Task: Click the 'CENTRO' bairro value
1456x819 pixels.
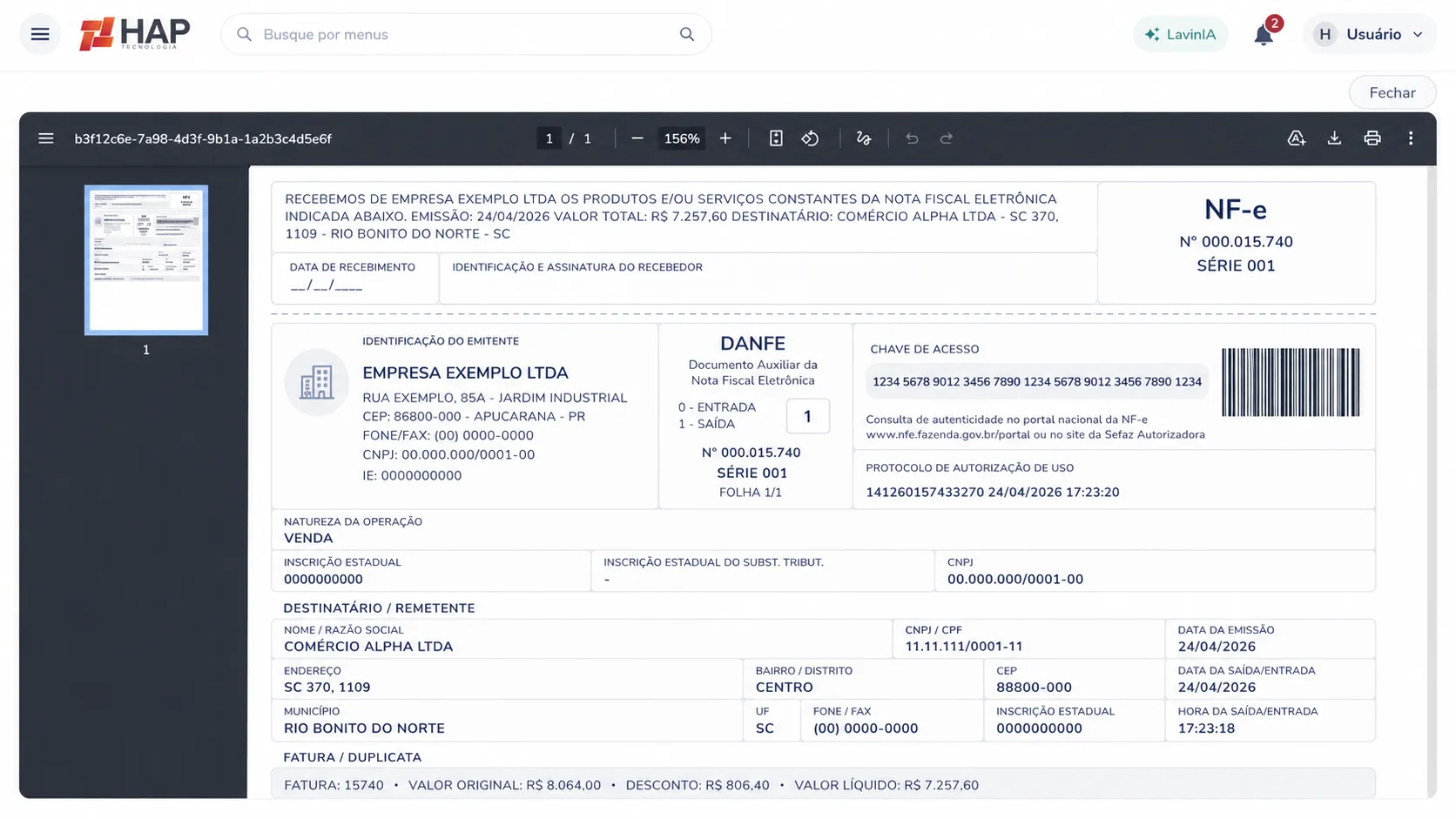Action: point(785,688)
